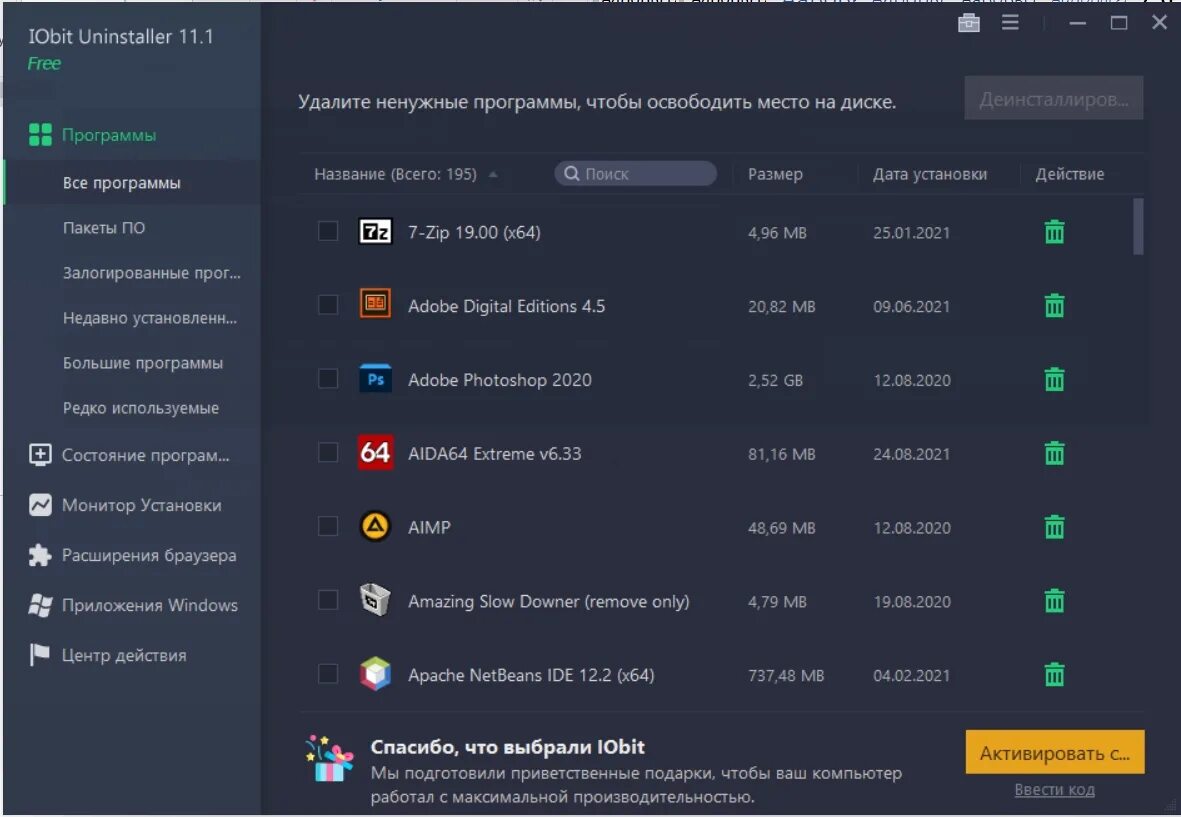
Task: Sort by Дата установки column header
Action: coord(929,174)
